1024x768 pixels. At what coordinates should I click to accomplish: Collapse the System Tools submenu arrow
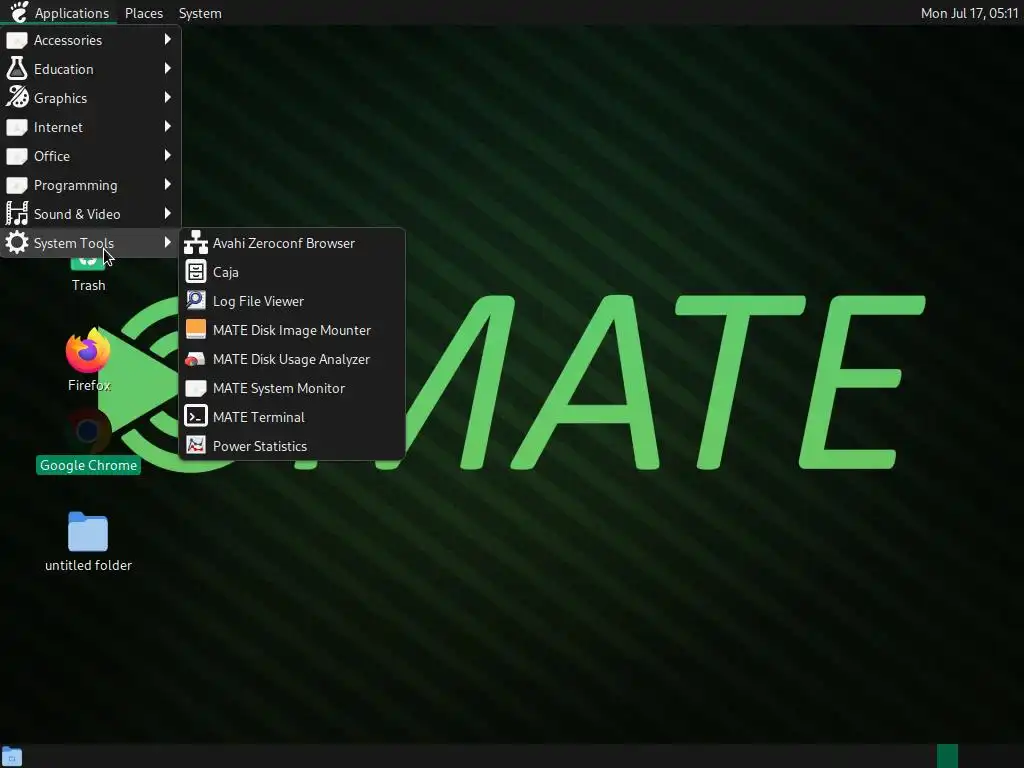point(168,242)
